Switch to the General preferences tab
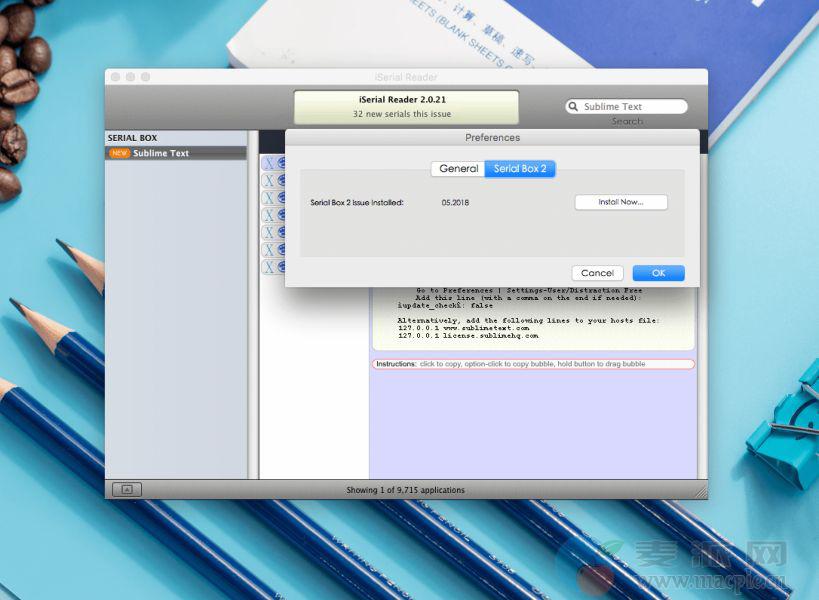 [x=458, y=169]
